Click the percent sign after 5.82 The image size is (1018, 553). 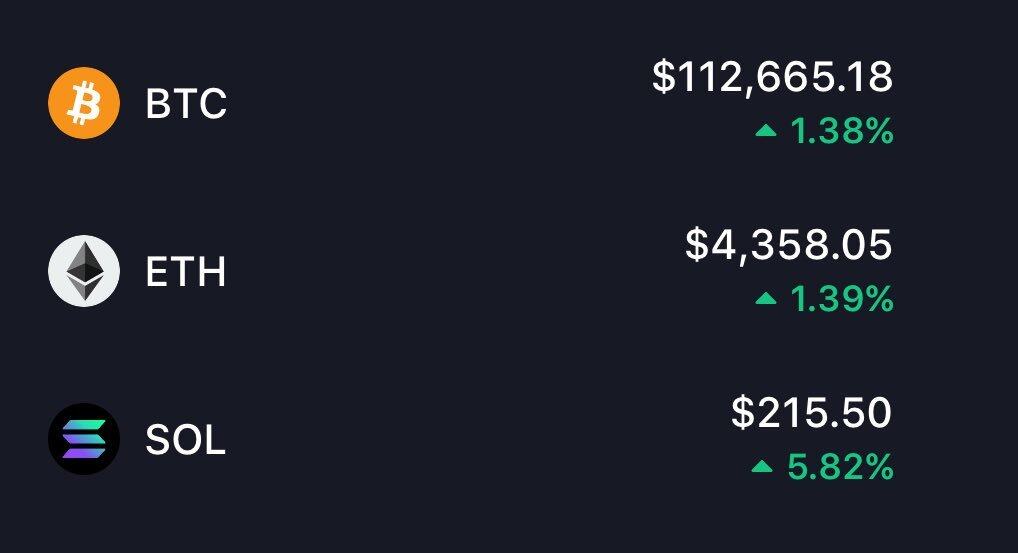click(879, 467)
